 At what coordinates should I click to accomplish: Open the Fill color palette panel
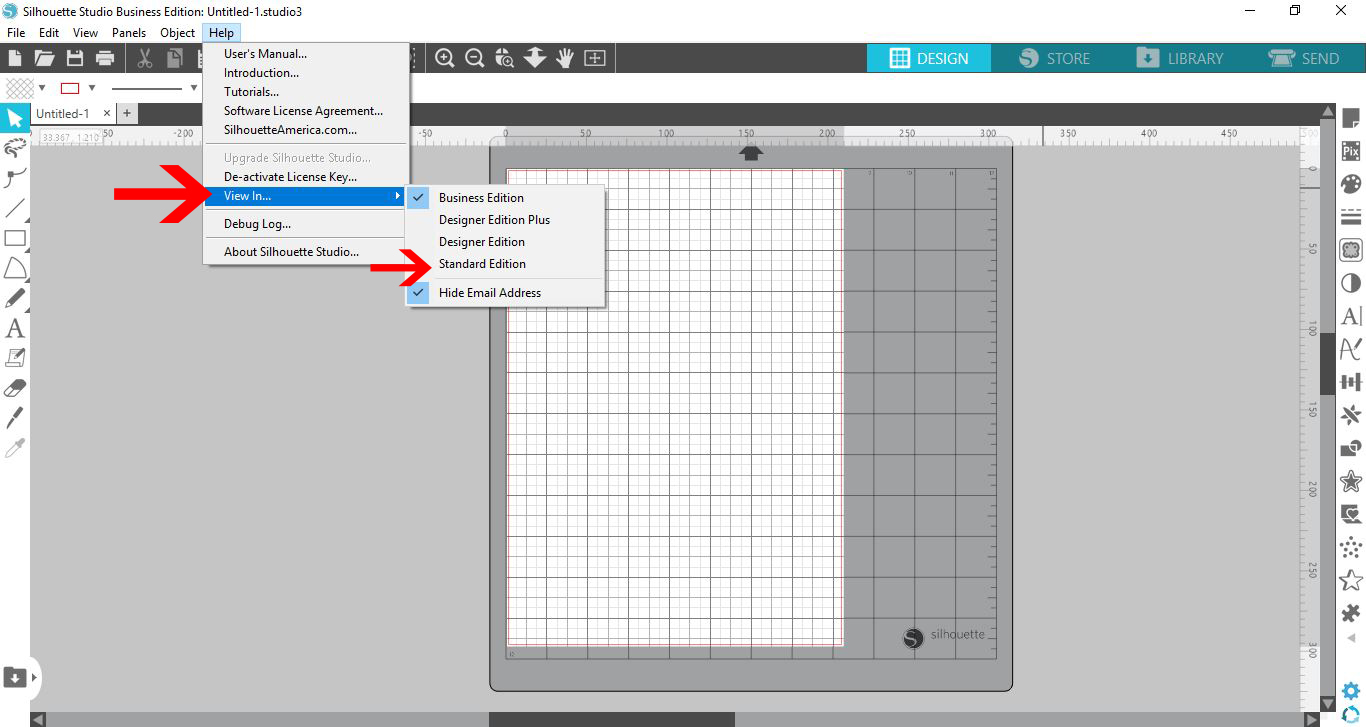coord(1351,184)
